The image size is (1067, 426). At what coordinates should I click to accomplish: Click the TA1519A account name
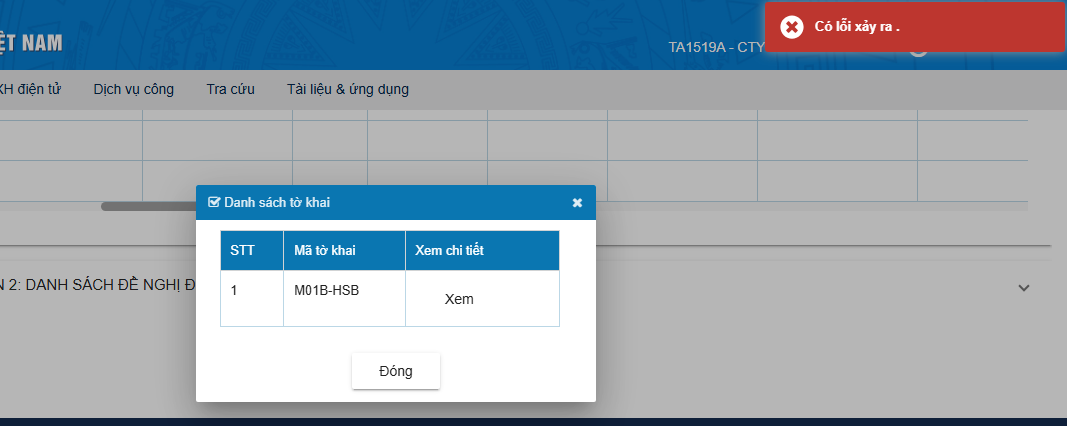pos(716,47)
